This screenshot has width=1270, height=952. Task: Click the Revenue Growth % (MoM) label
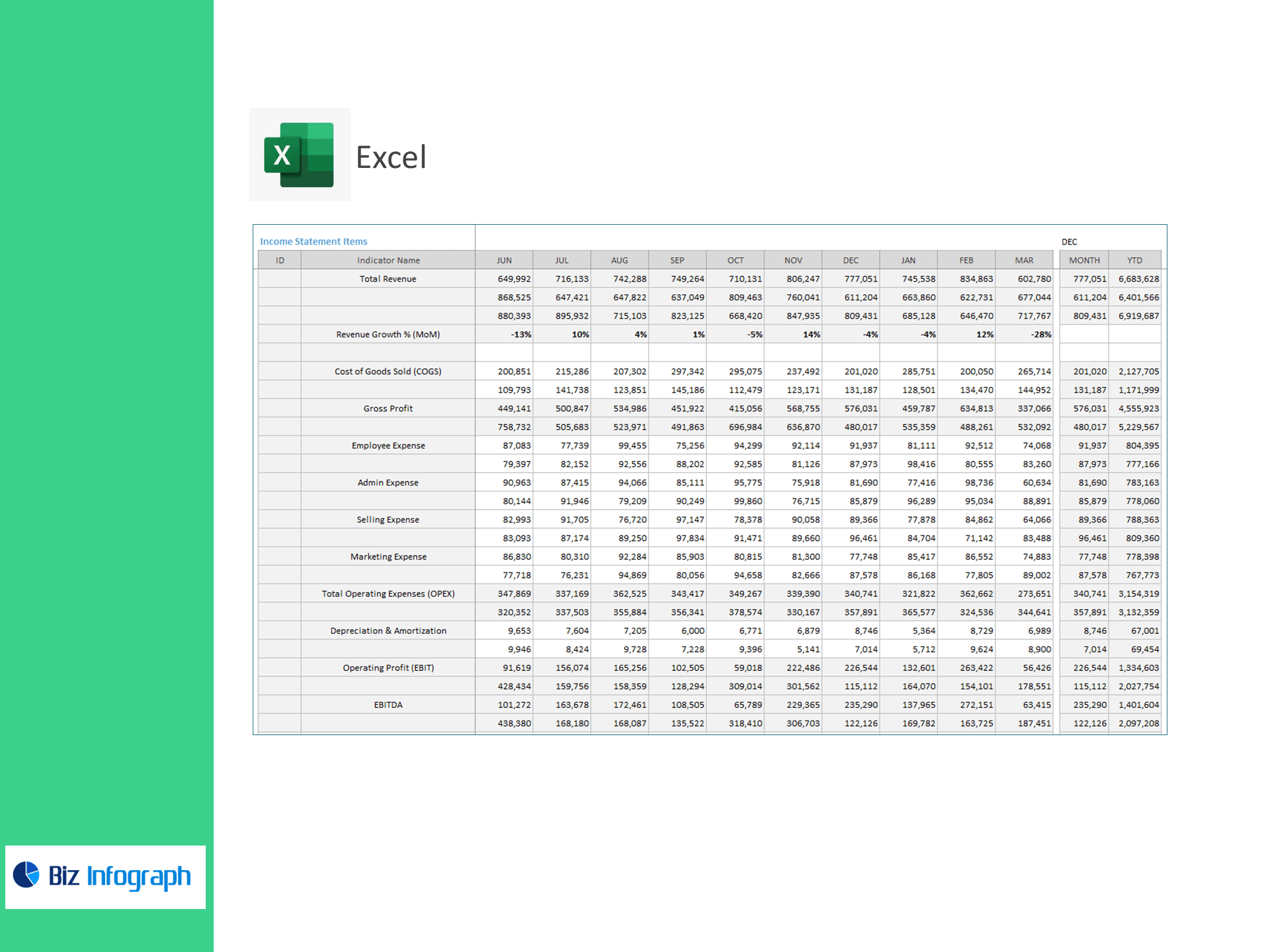(388, 335)
